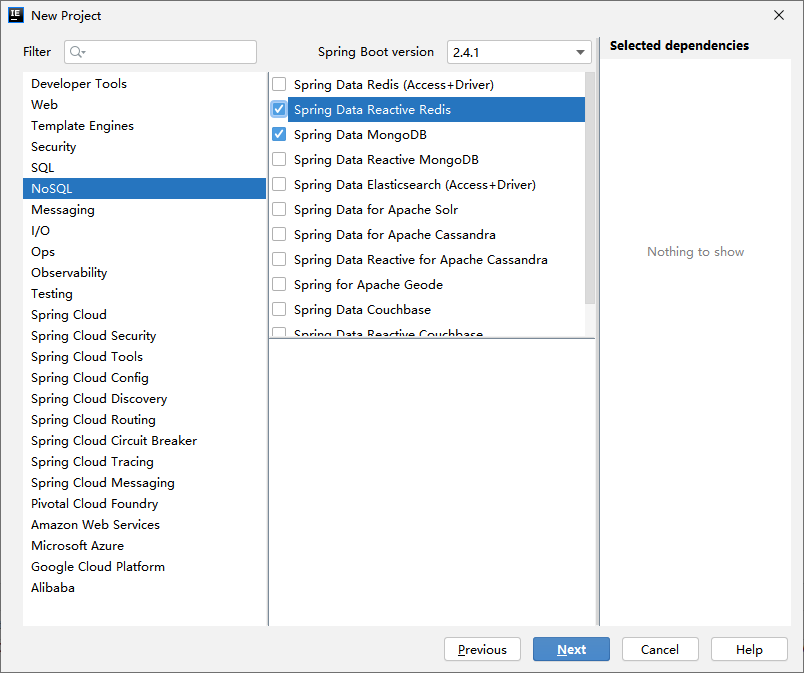Check Spring Data for Apache Solr
The width and height of the screenshot is (804, 673).
[279, 209]
